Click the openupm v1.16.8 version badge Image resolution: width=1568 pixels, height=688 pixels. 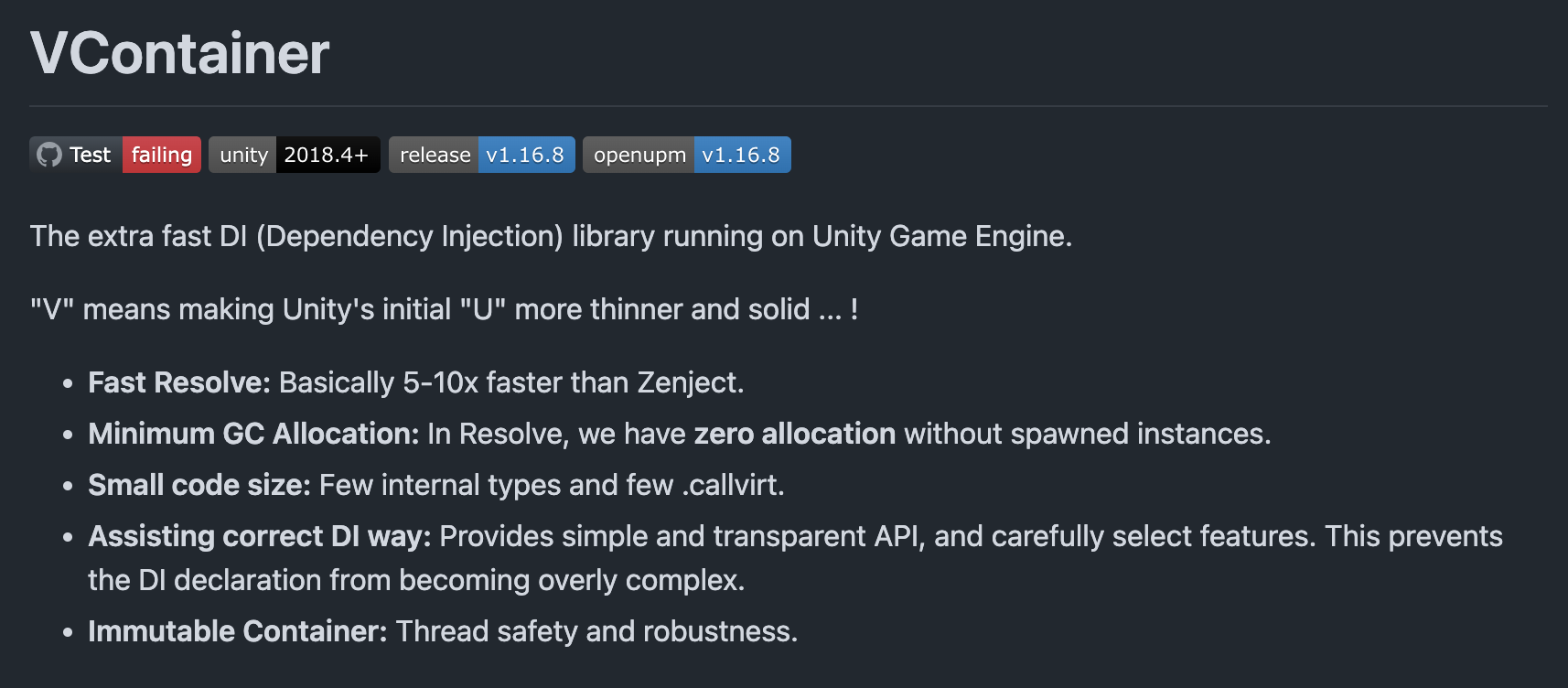(x=742, y=155)
